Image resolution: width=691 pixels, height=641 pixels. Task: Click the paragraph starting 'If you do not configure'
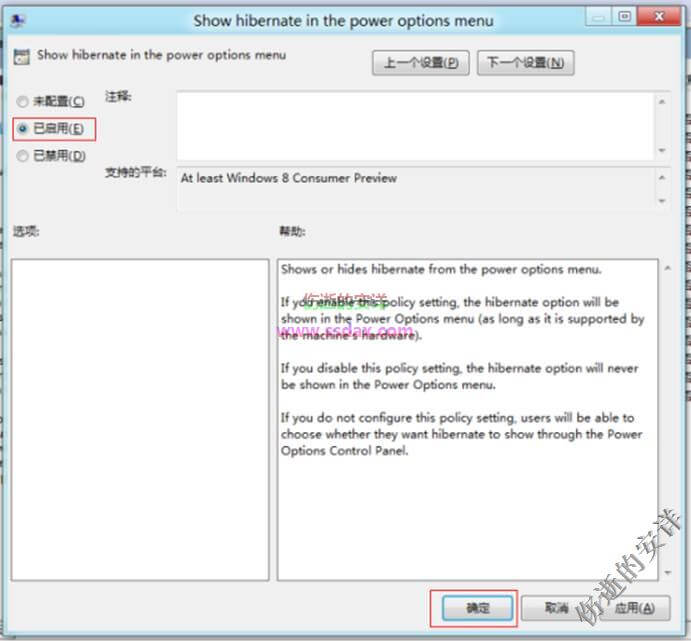(x=461, y=434)
